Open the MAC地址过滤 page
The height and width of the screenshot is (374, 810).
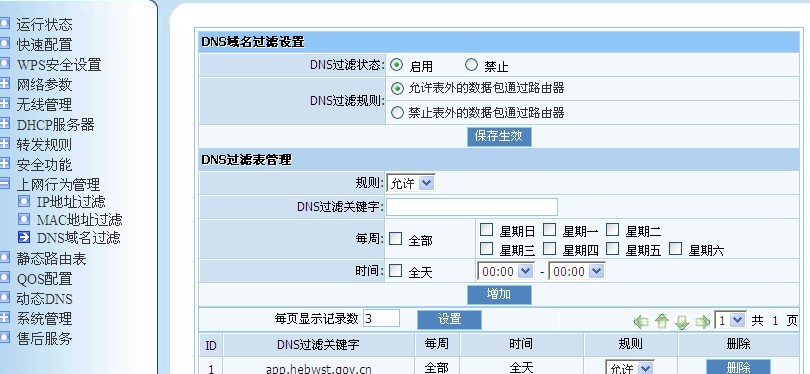pyautogui.click(x=79, y=220)
